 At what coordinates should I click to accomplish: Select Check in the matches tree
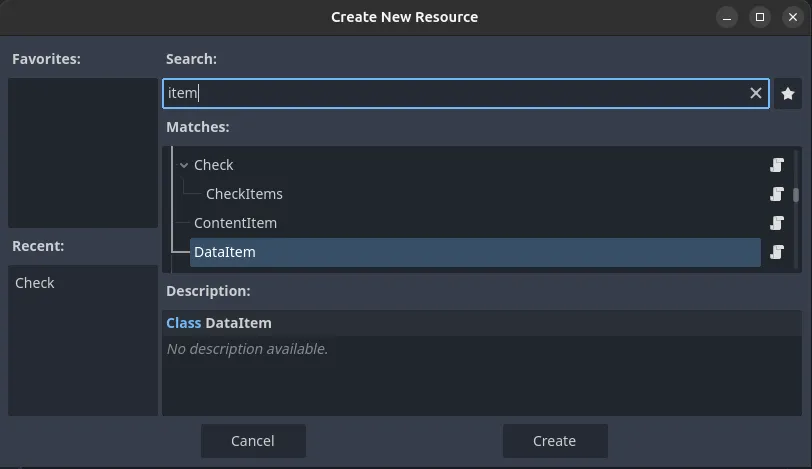[213, 165]
